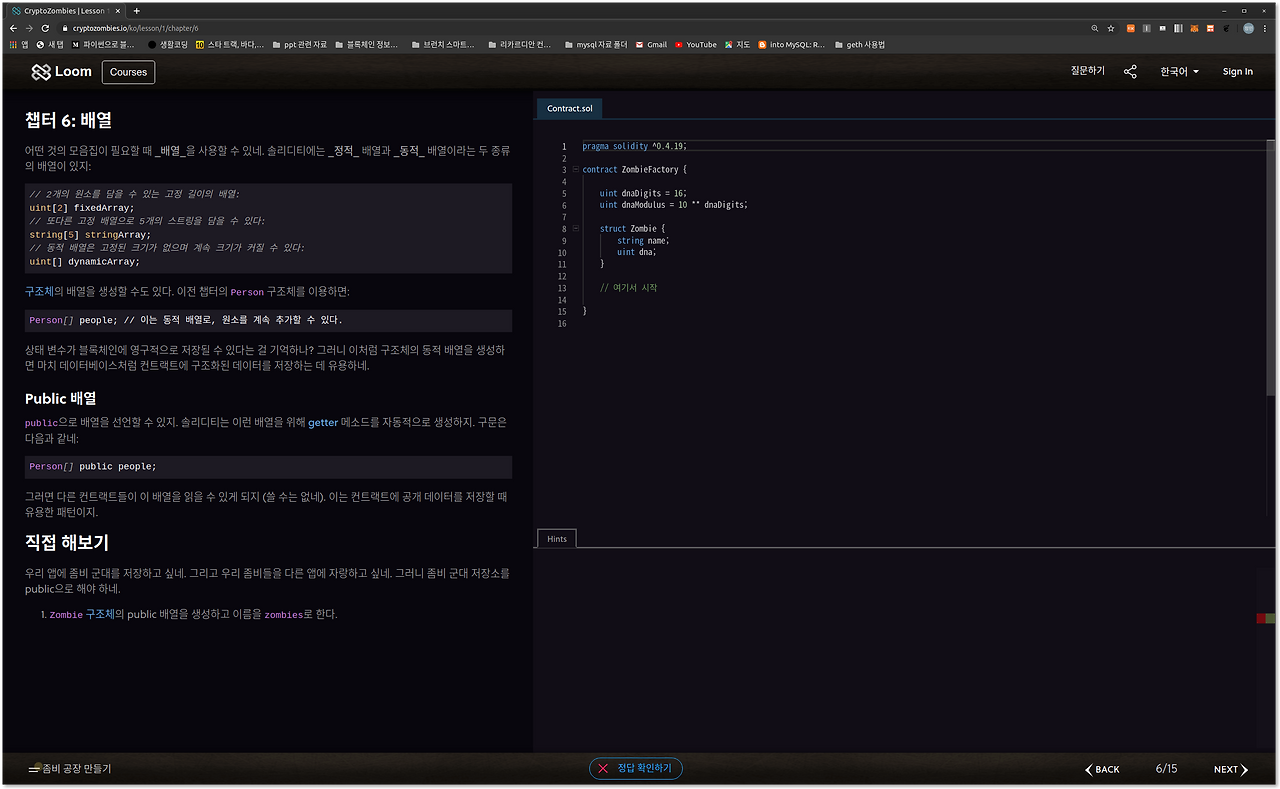Open the 새 탭 bookmark
Screen dimensions: 1280x789
(50, 45)
